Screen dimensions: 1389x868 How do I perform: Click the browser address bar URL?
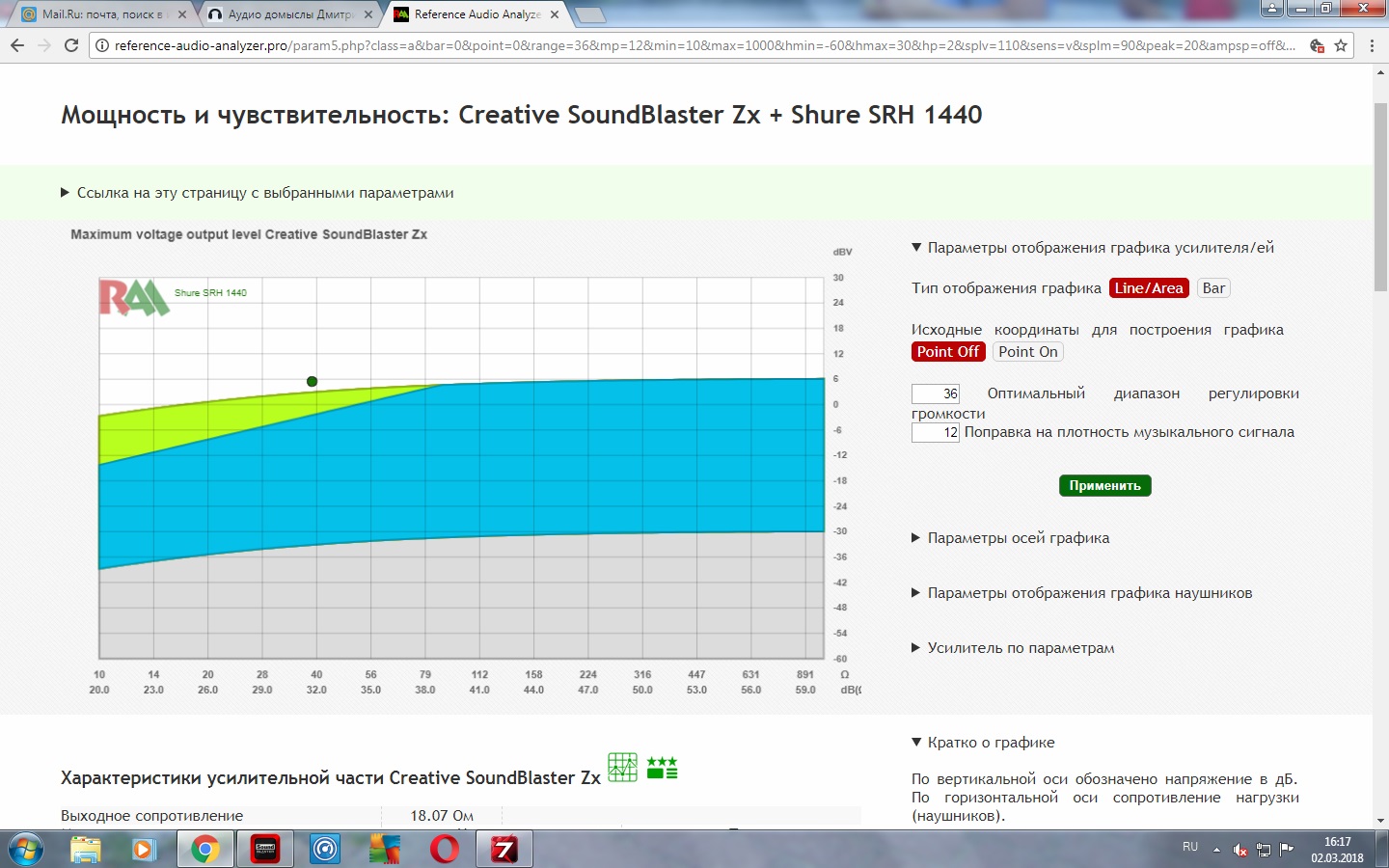704,45
